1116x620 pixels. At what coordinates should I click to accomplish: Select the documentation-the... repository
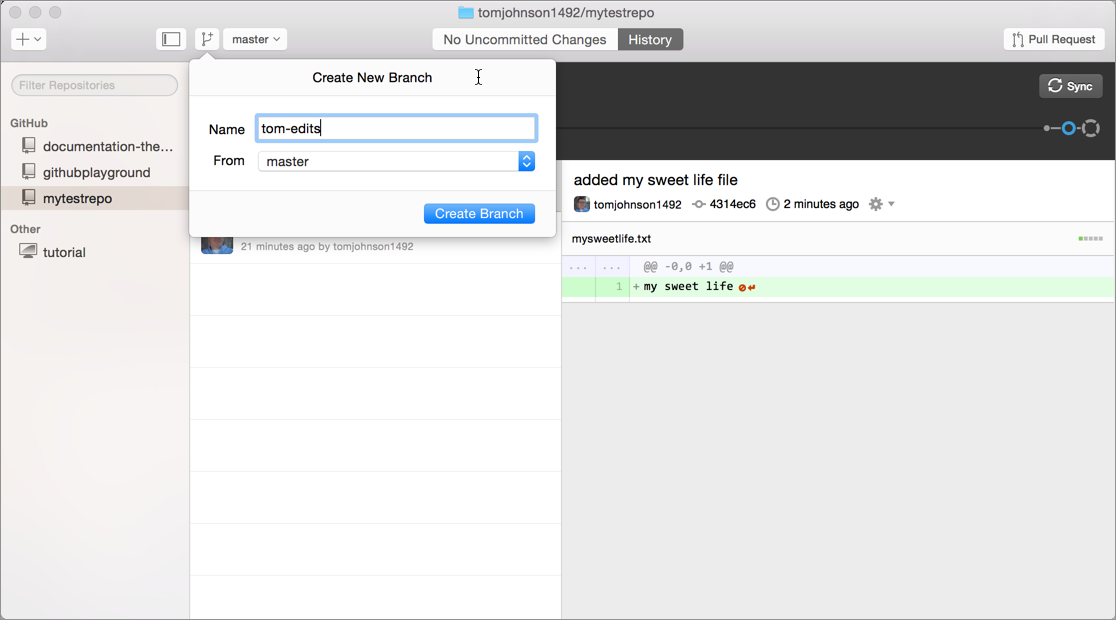[107, 146]
